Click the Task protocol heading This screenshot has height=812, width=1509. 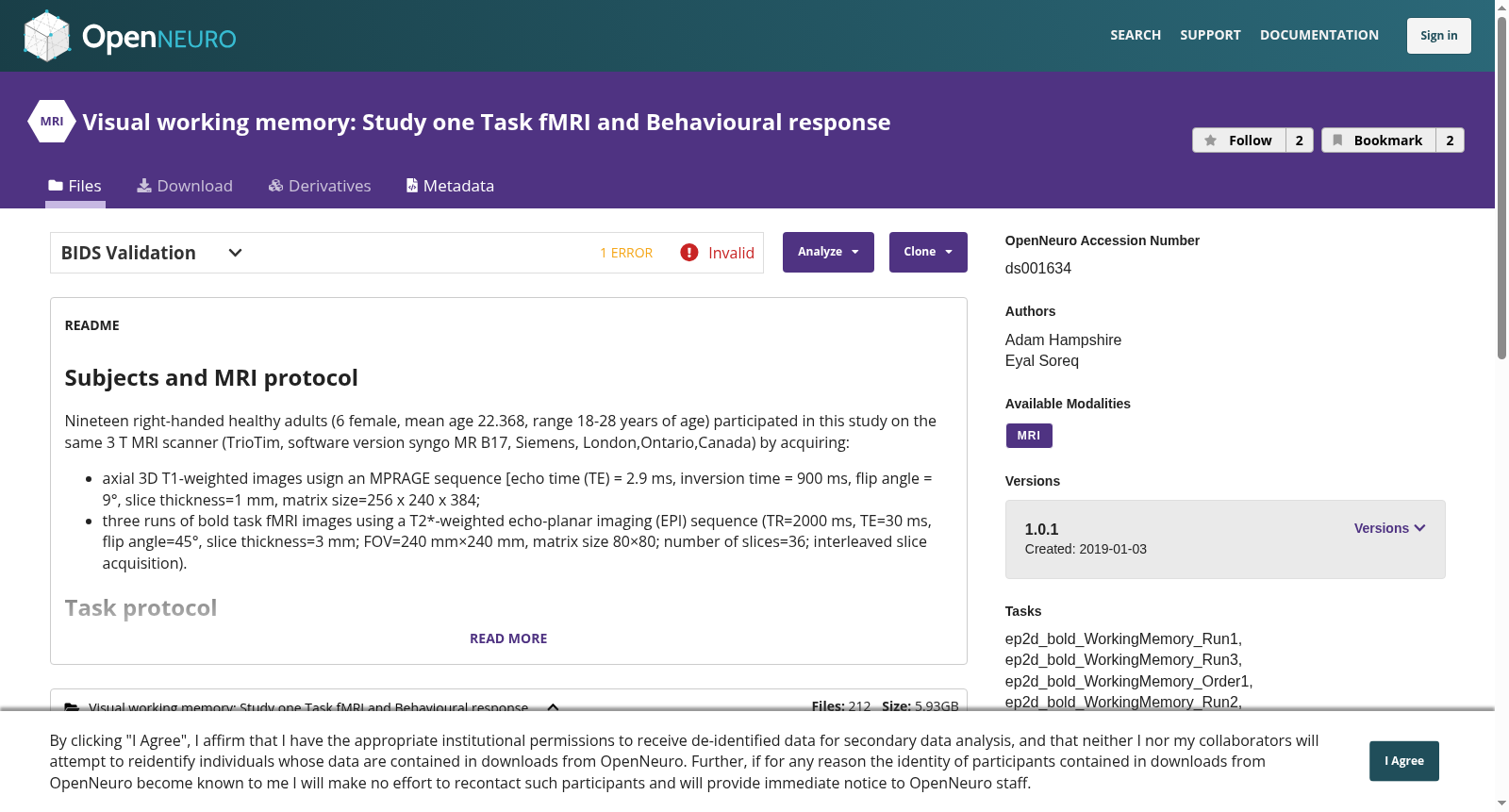[141, 607]
